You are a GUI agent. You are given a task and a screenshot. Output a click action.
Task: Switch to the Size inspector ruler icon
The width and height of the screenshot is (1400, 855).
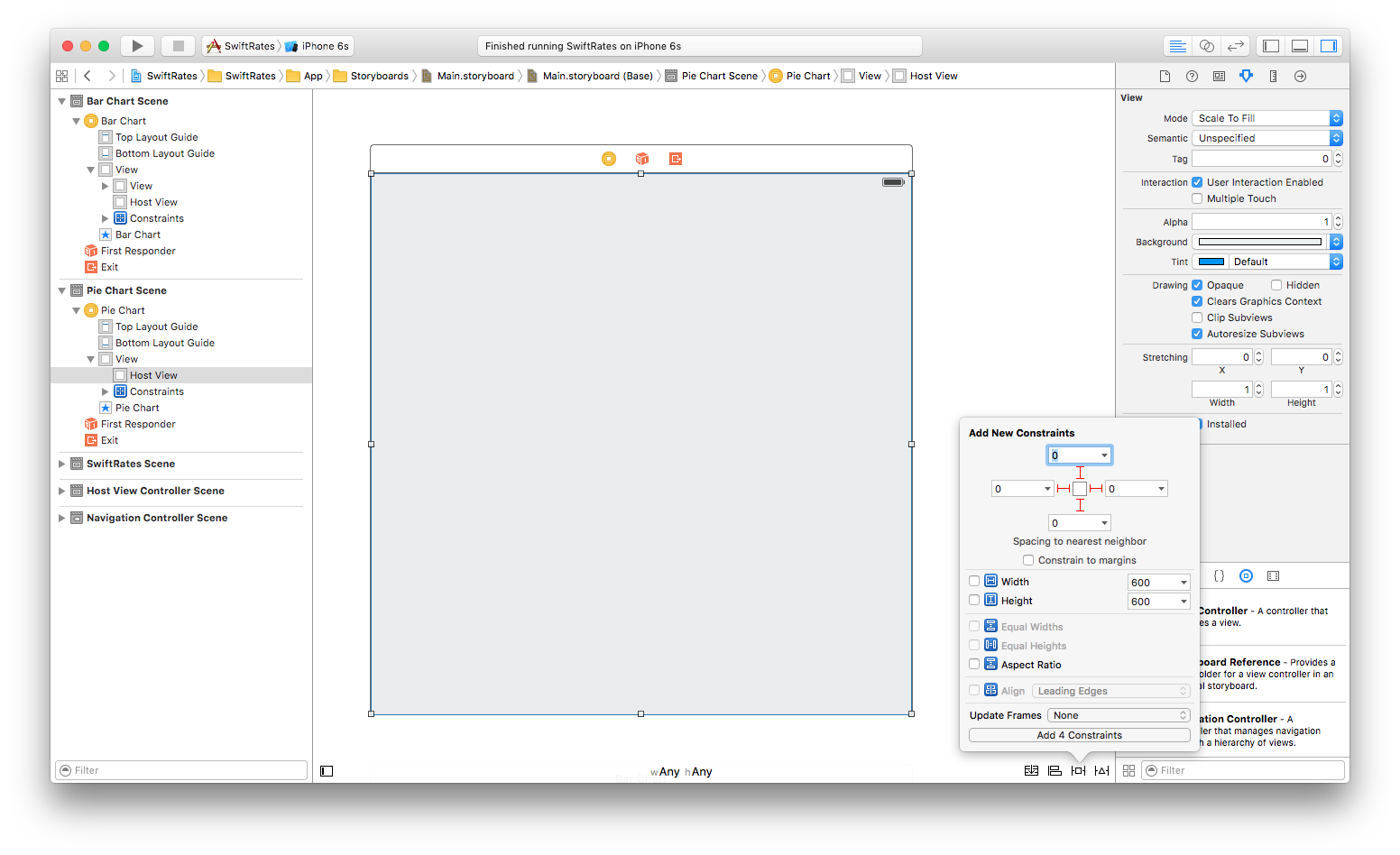click(x=1273, y=76)
